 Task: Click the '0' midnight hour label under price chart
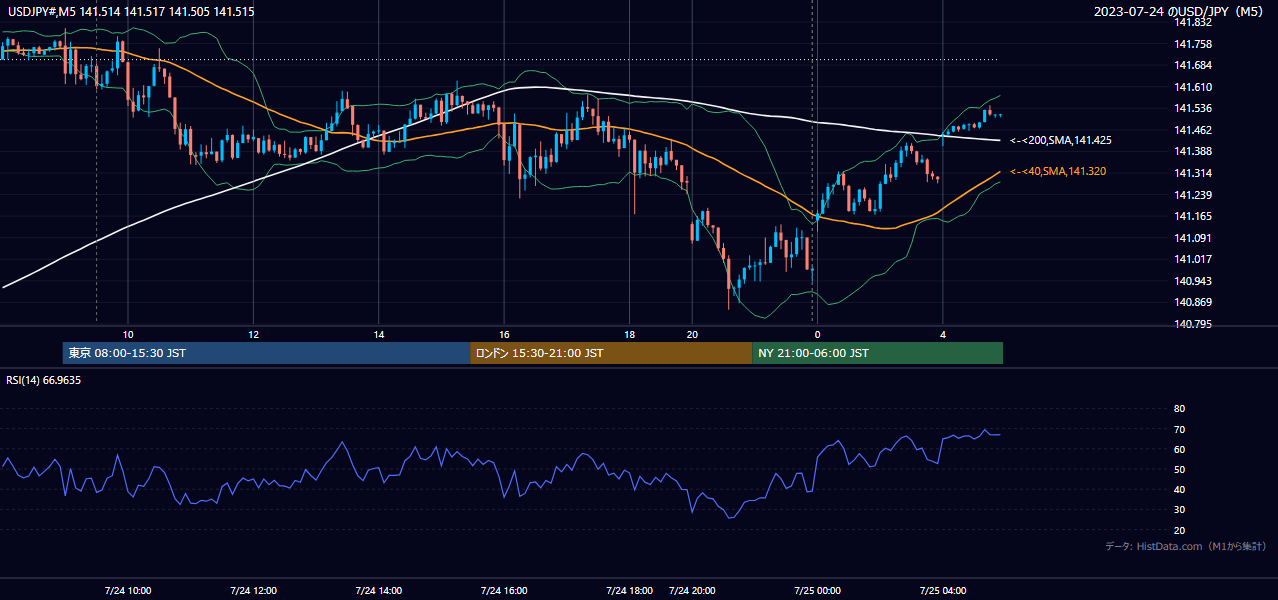tap(818, 334)
